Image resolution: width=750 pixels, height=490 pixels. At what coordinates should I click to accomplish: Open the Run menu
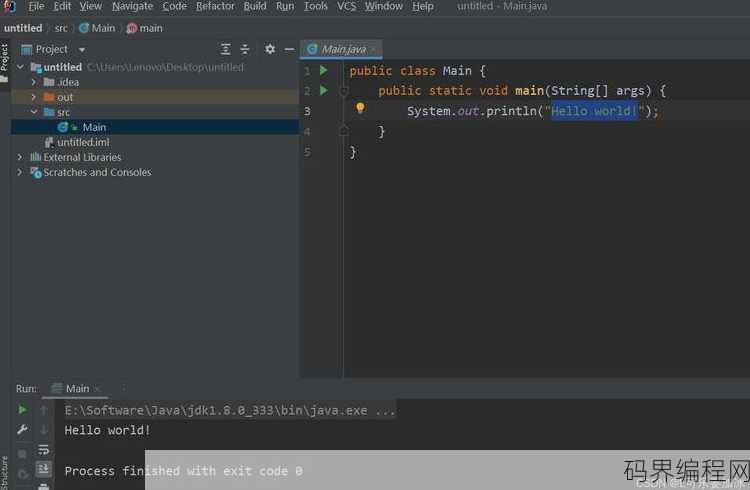click(x=285, y=6)
